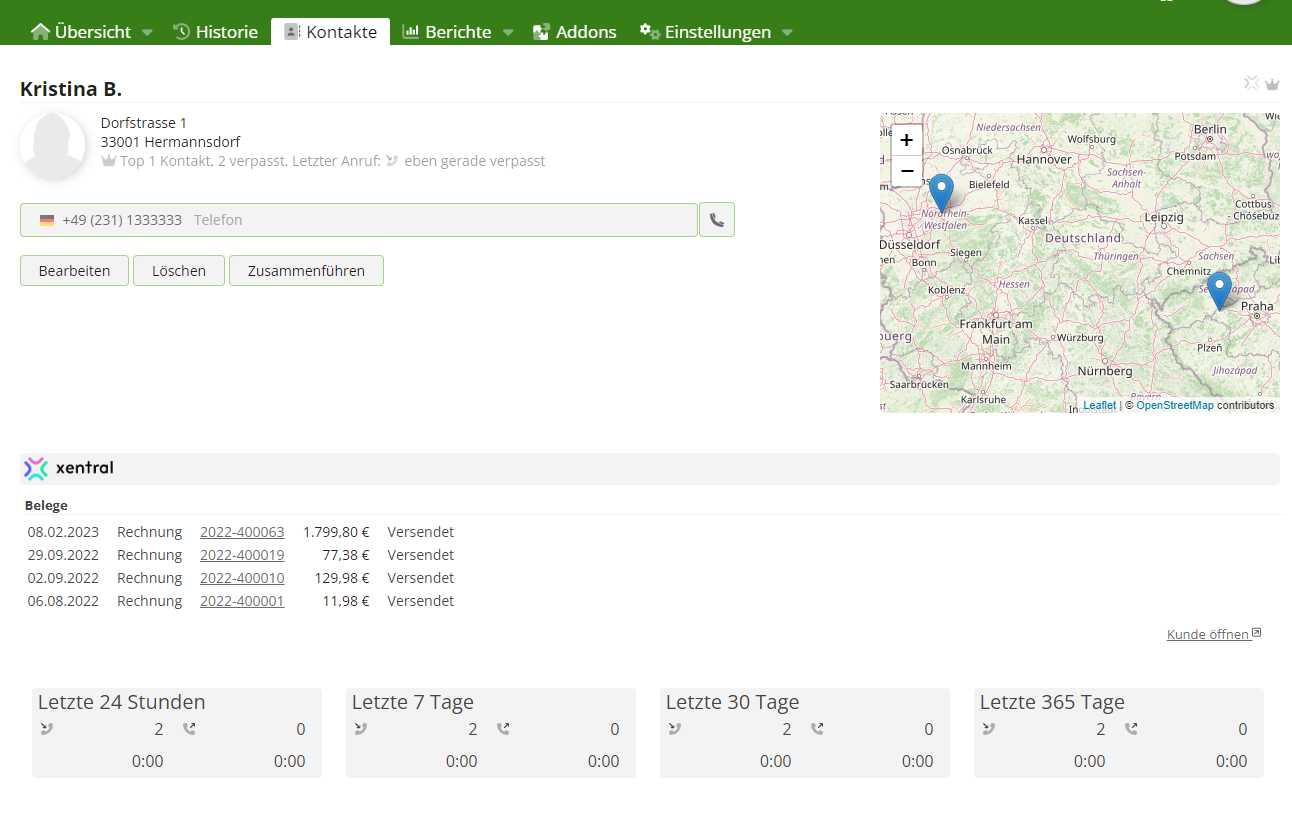Click the phone call icon button
1292x813 pixels.
click(x=717, y=220)
